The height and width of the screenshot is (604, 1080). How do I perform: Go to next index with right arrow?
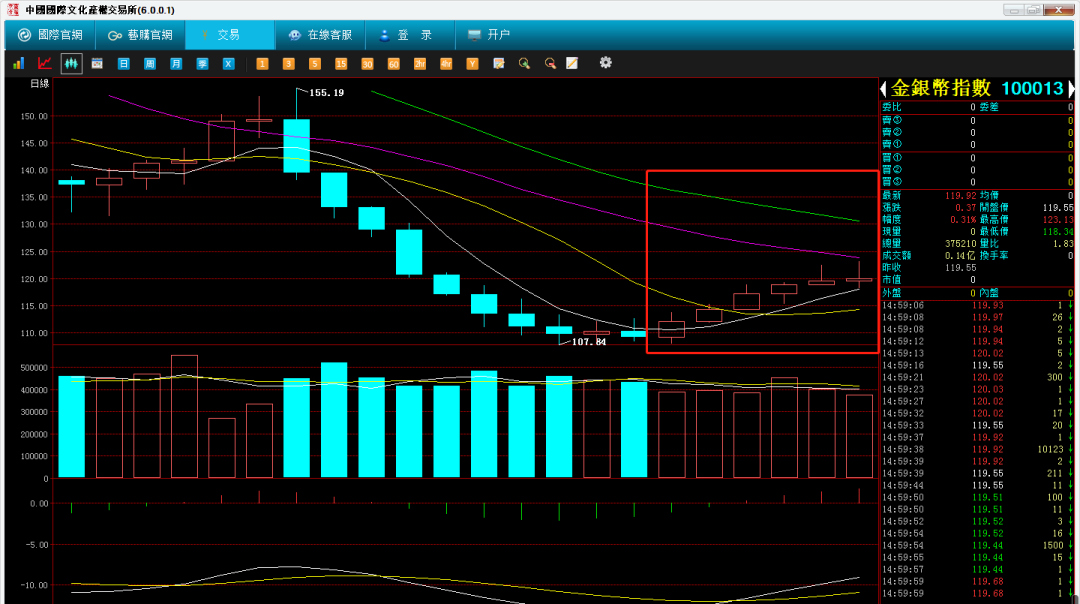click(1070, 88)
